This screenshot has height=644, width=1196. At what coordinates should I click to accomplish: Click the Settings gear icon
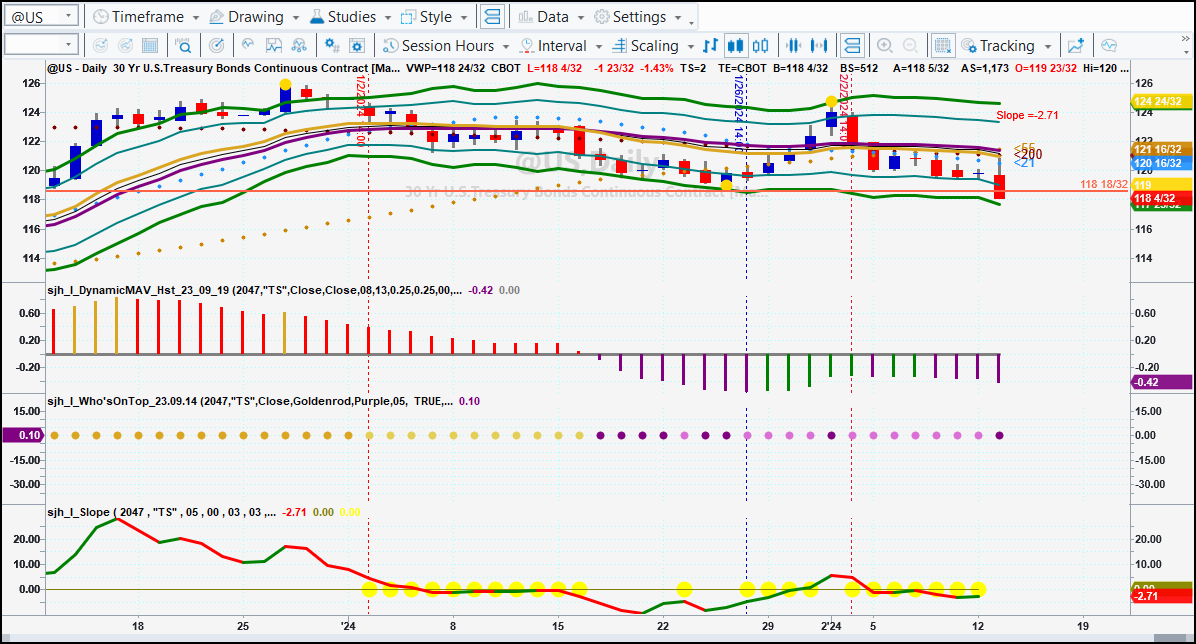pyautogui.click(x=602, y=16)
